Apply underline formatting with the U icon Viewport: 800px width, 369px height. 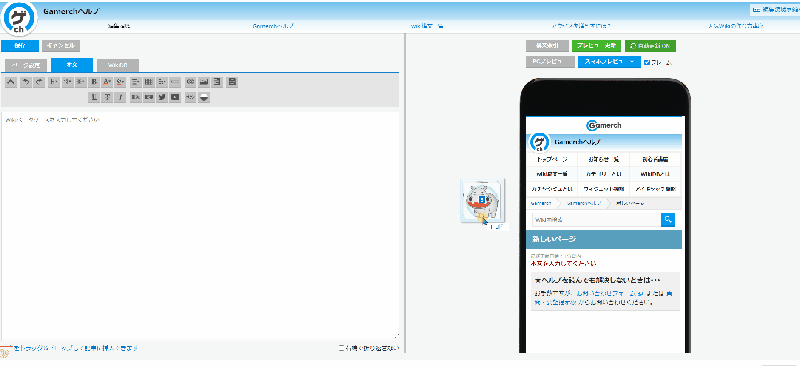[94, 97]
